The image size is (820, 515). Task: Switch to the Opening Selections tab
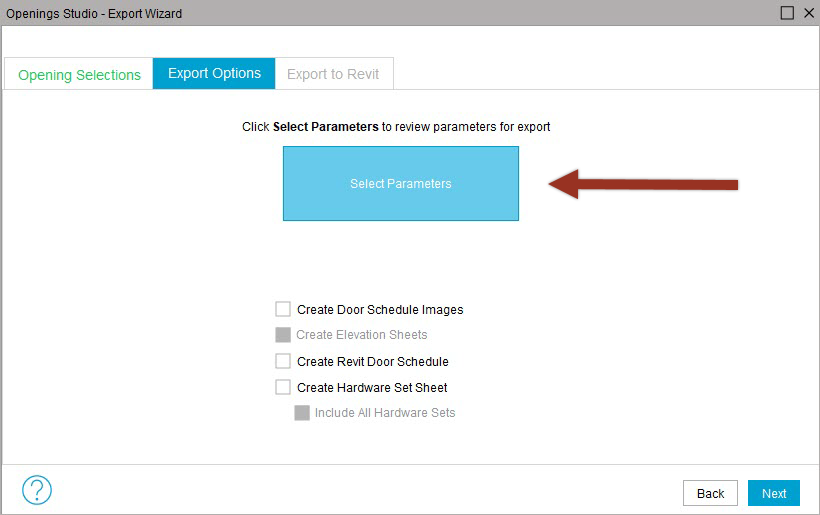(x=79, y=74)
